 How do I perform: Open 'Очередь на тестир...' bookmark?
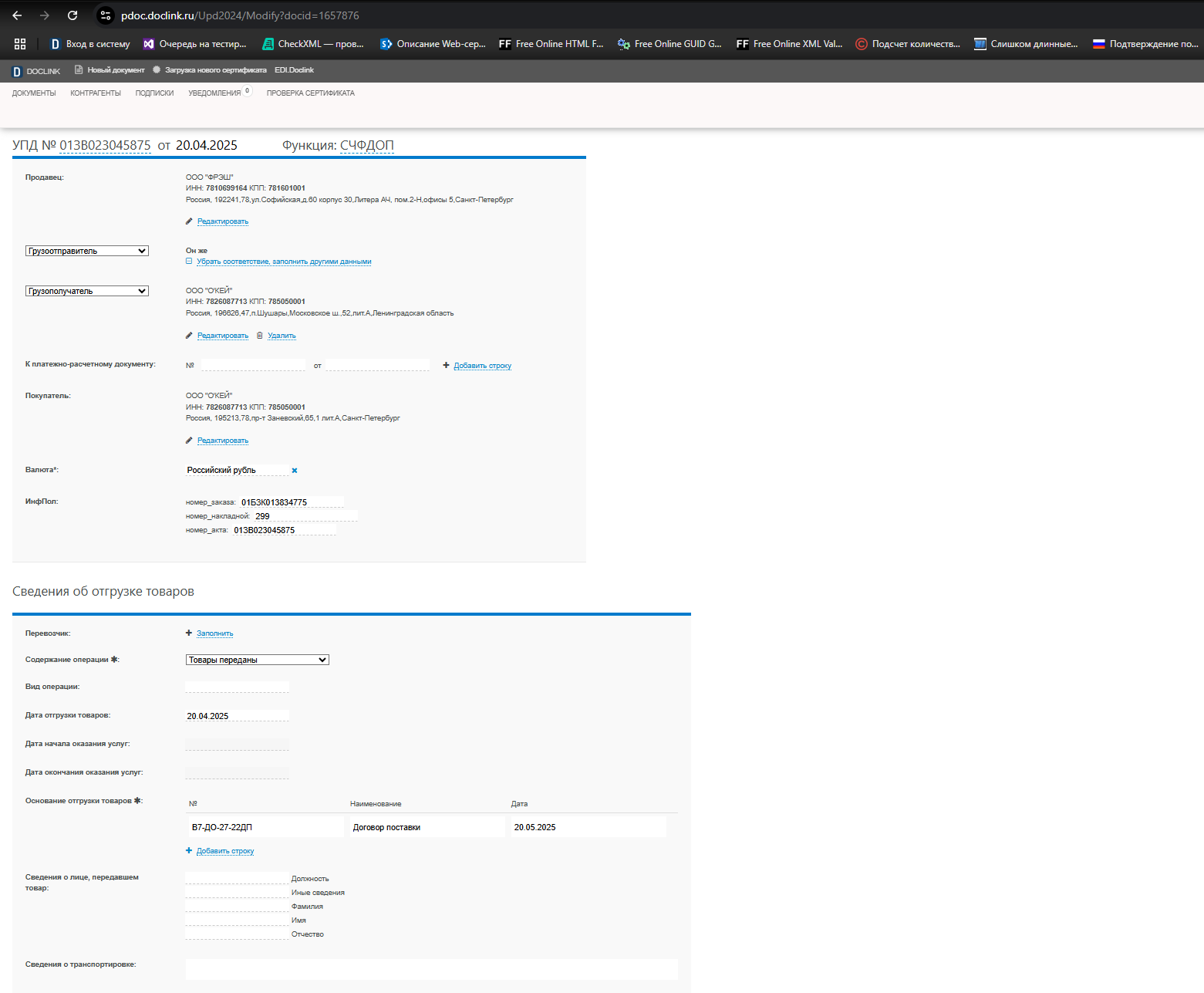195,44
